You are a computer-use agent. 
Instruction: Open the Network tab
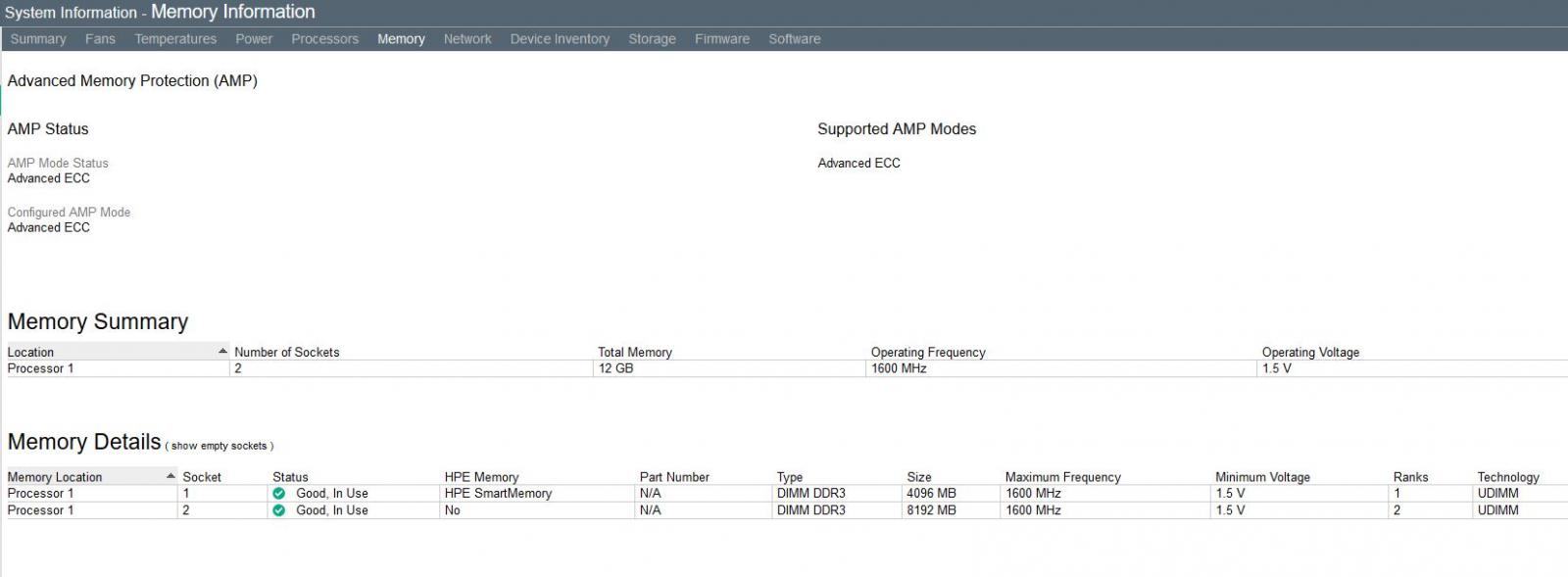(467, 39)
